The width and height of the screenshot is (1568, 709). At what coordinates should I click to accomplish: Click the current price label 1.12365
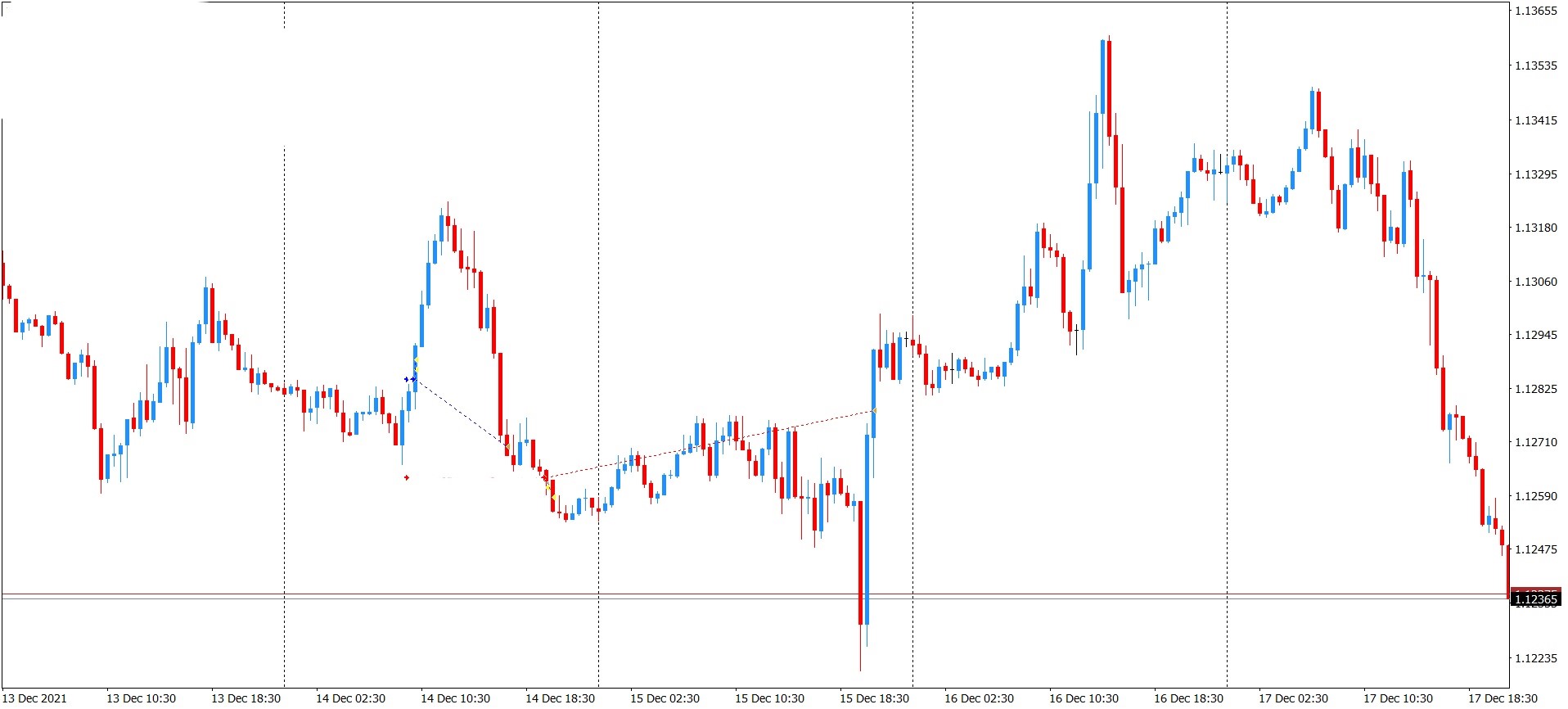[1535, 599]
